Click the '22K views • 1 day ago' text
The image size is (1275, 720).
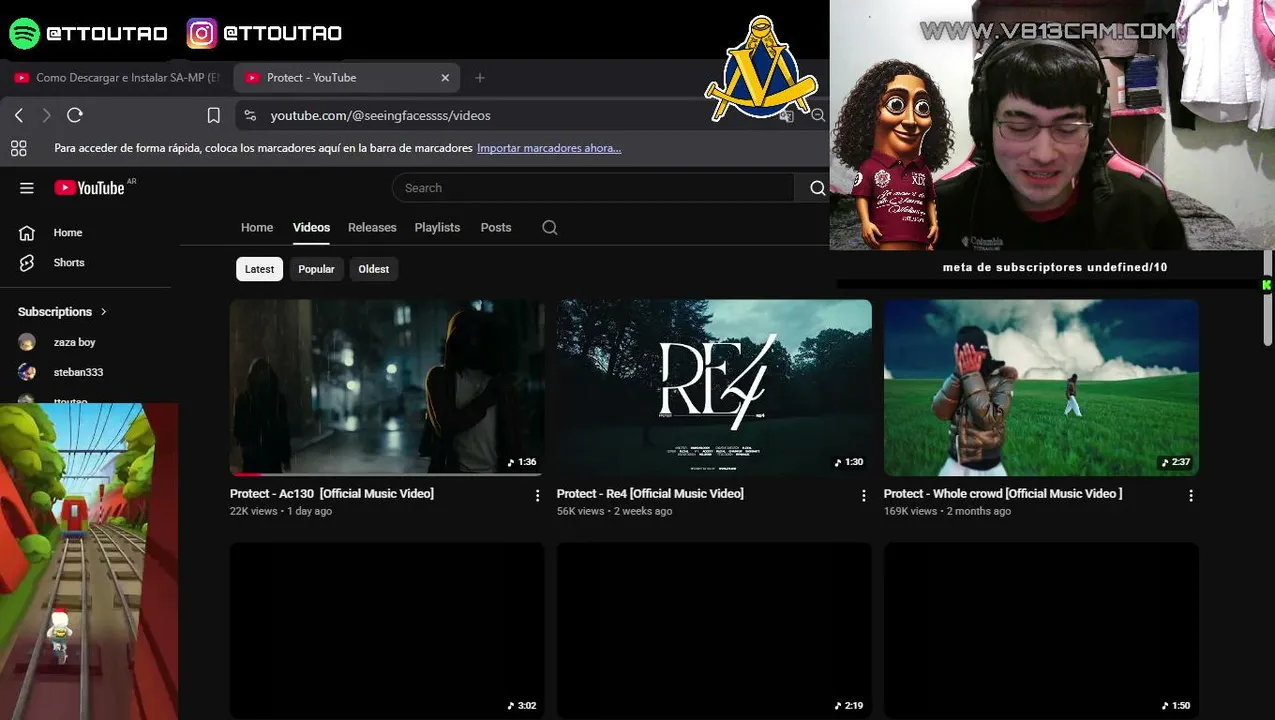(281, 511)
